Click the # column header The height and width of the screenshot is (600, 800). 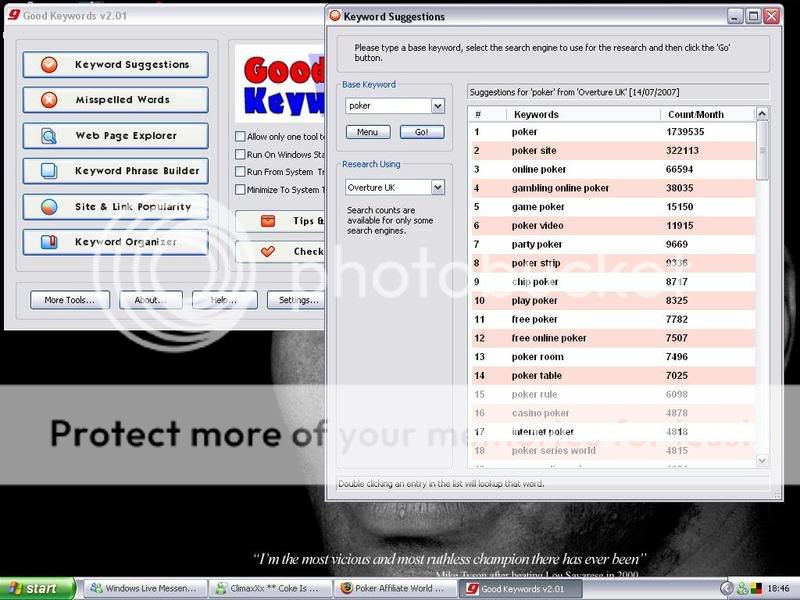(x=487, y=114)
